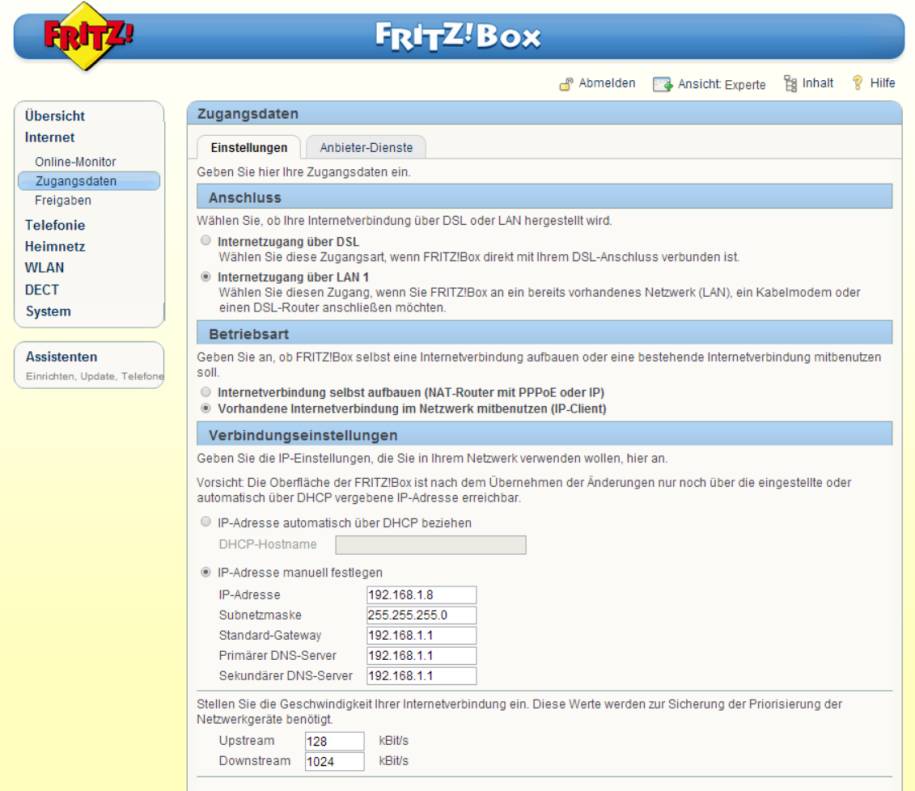Switch view via Ansicht: Experte link

pos(721,85)
